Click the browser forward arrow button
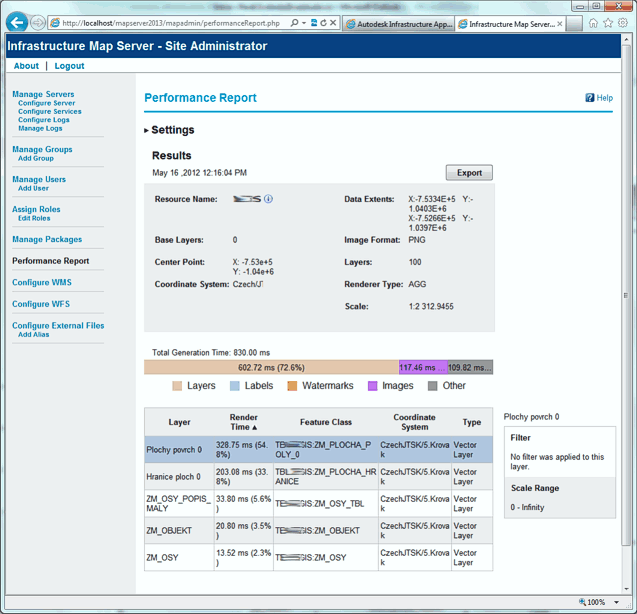637x614 pixels. [x=38, y=23]
